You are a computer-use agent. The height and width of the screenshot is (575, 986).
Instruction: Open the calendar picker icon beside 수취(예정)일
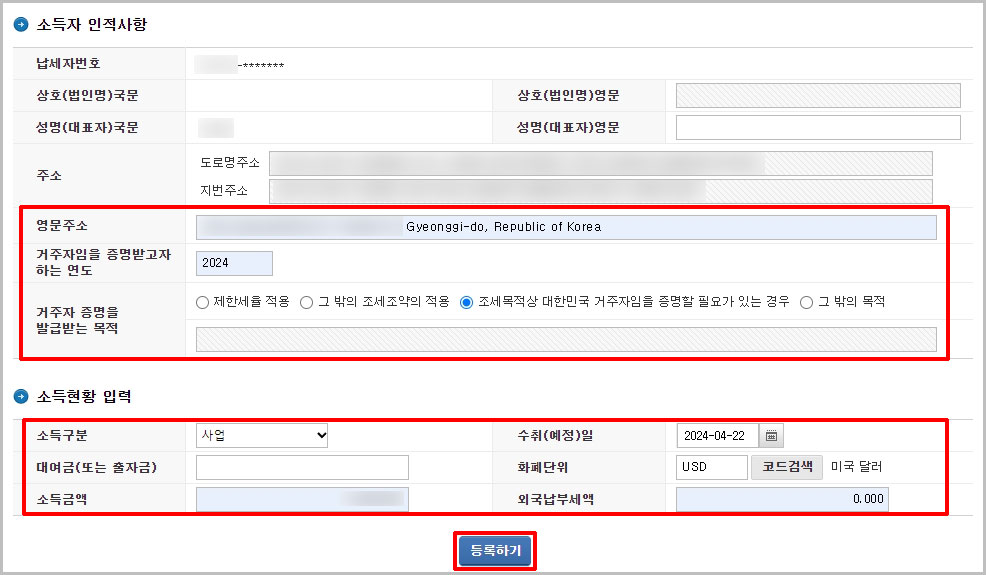coord(771,435)
